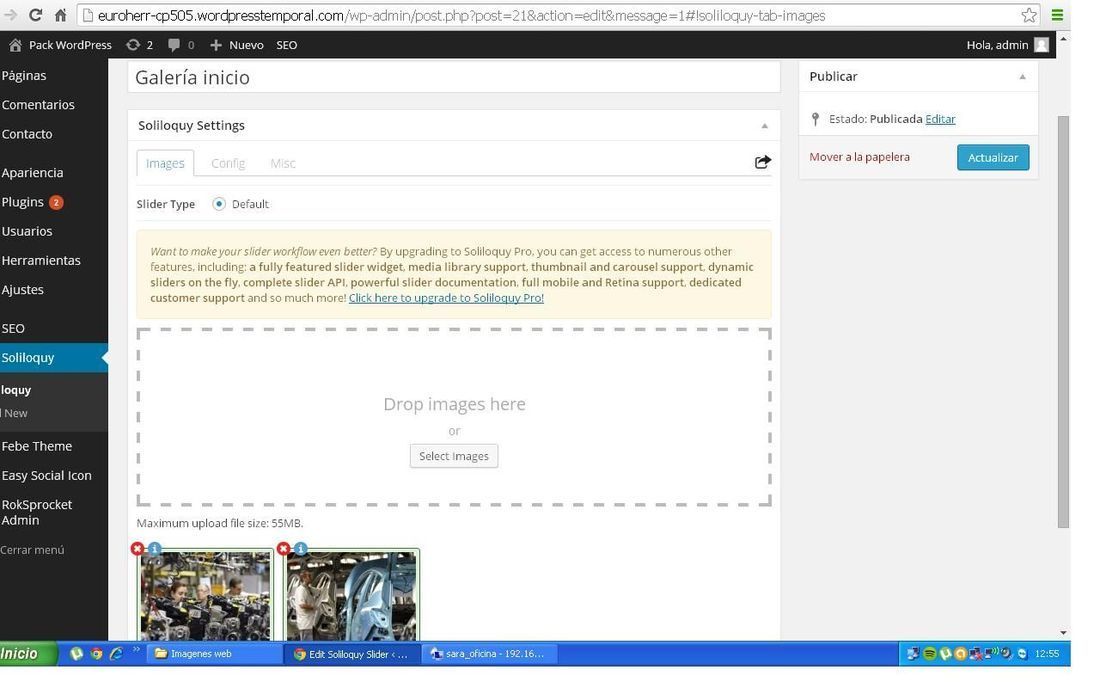Remove the second slider image with red X

tap(283, 548)
